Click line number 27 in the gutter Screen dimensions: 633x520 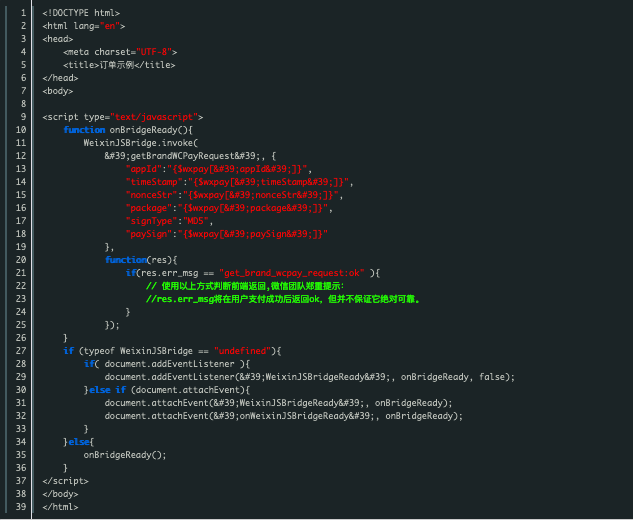pyautogui.click(x=21, y=350)
